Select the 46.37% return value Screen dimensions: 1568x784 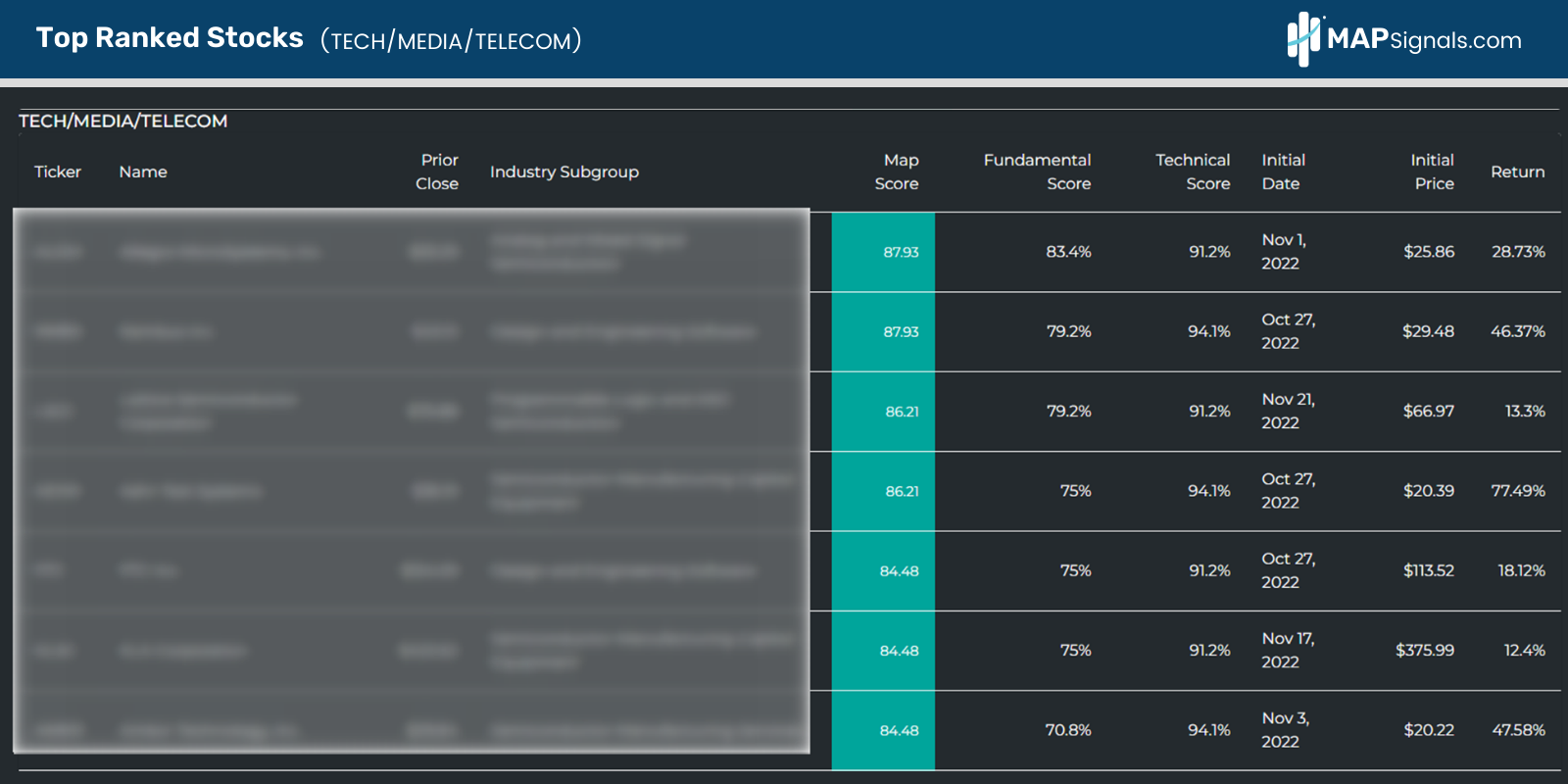tap(1518, 331)
